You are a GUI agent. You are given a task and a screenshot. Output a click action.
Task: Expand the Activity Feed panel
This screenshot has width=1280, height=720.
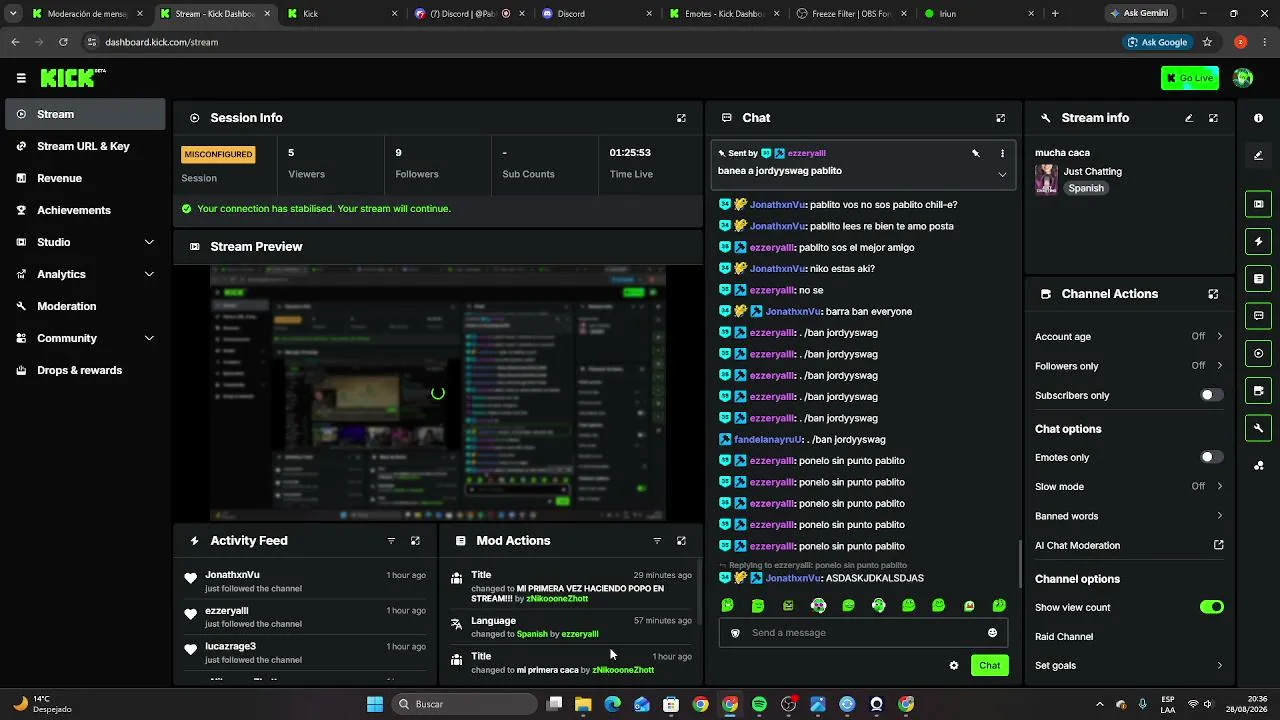[x=415, y=541]
